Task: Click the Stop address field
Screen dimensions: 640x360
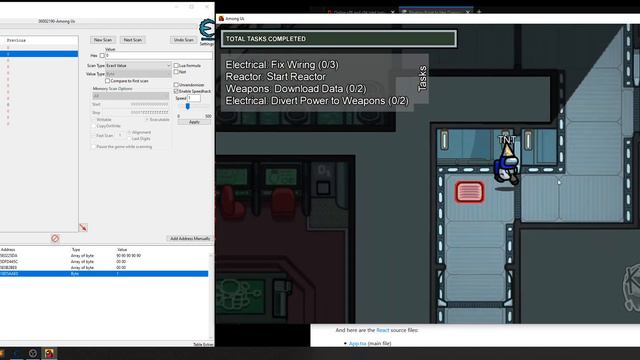Action: tap(135, 112)
